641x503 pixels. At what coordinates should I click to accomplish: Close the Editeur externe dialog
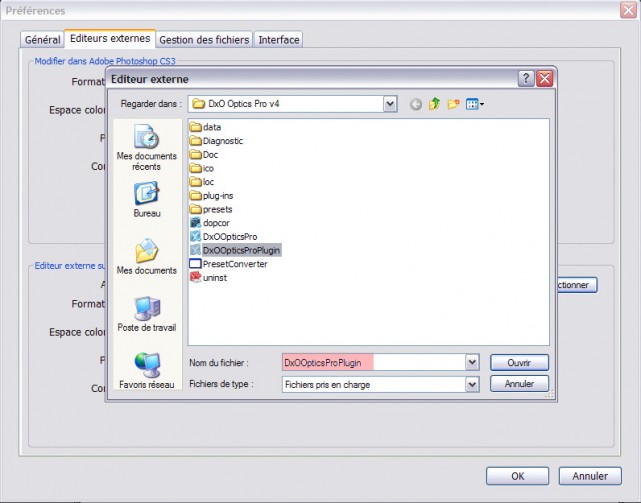[x=545, y=79]
